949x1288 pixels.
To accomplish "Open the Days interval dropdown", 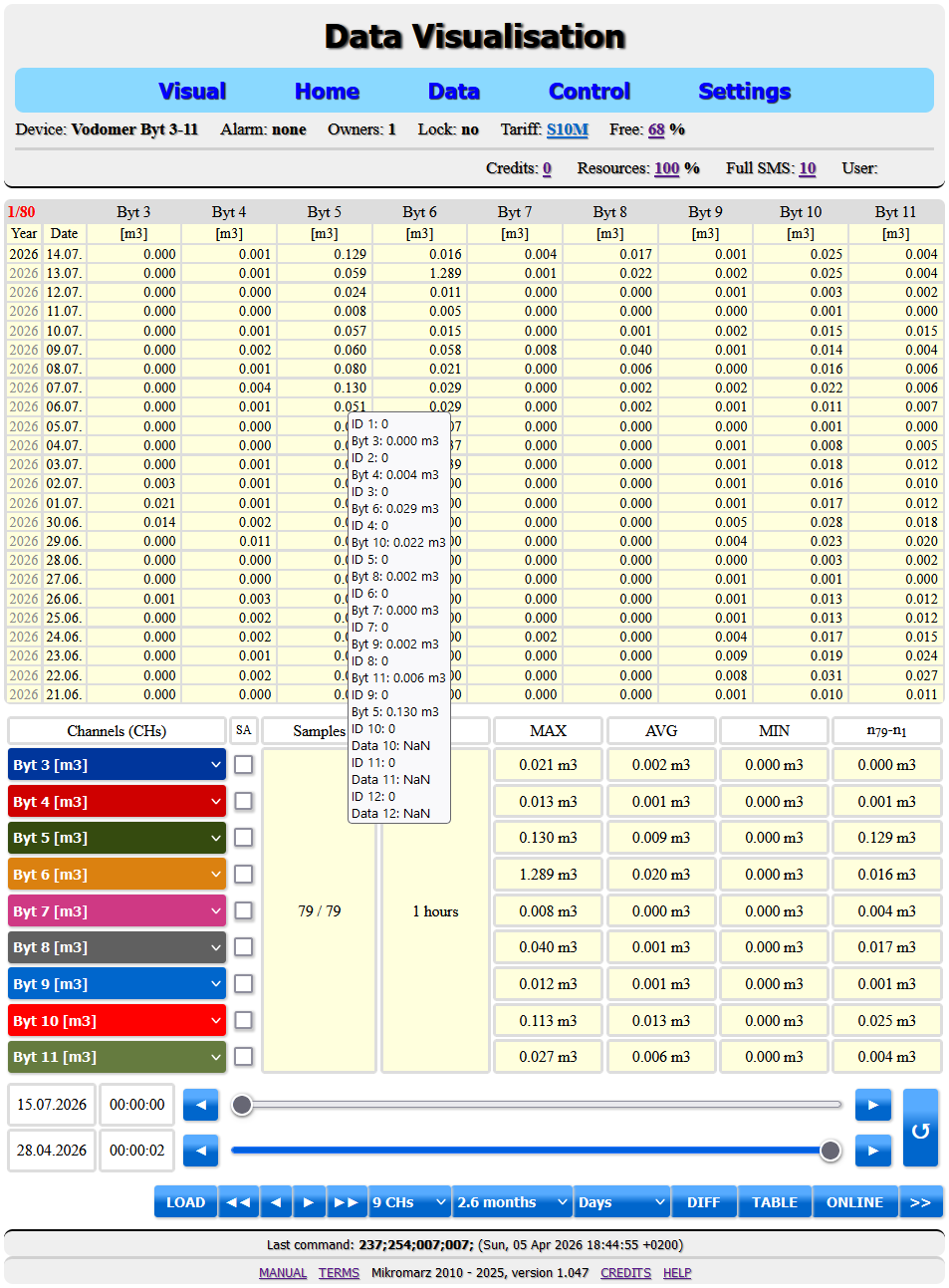I will (621, 1202).
